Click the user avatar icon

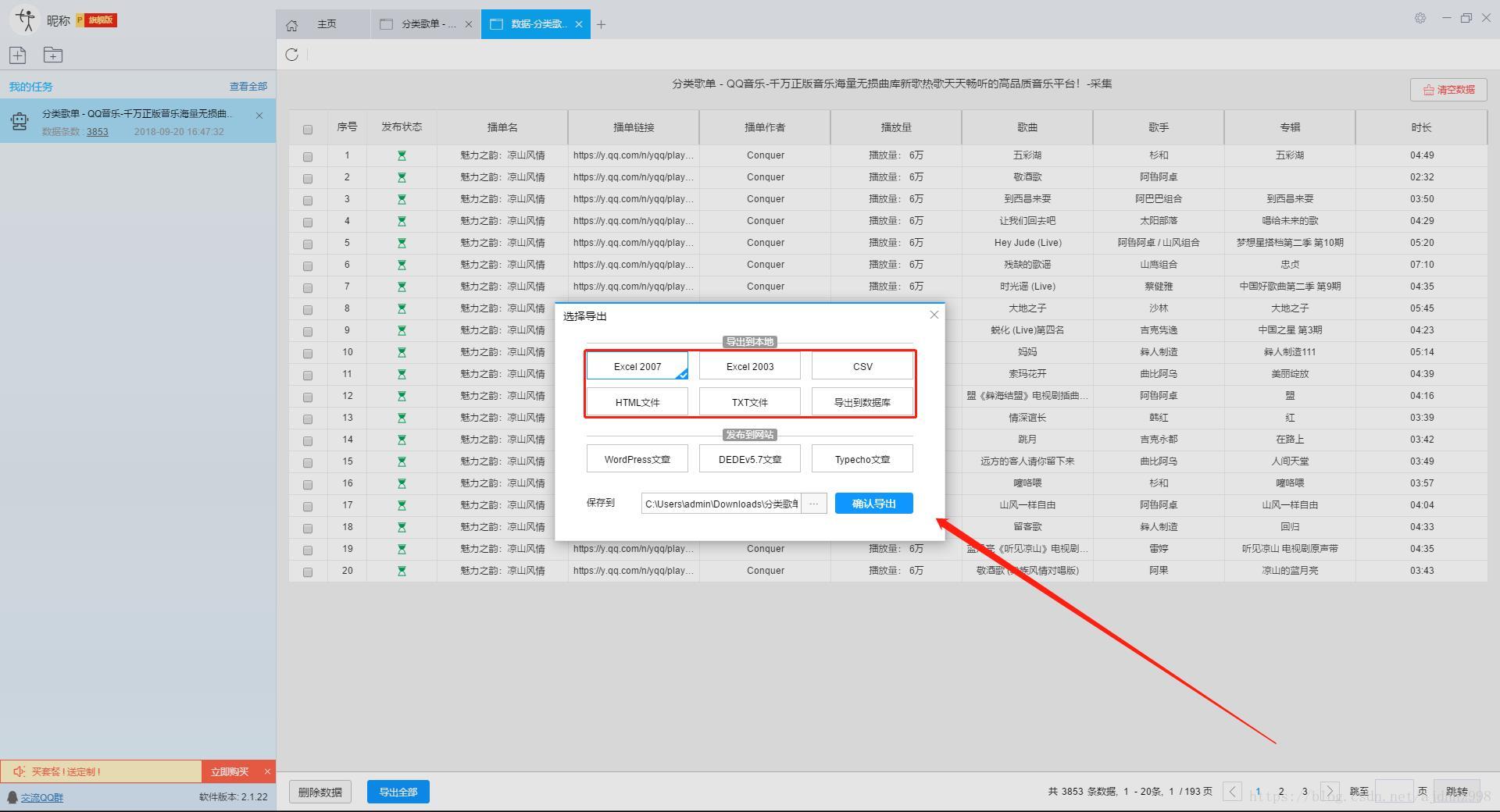(25, 20)
